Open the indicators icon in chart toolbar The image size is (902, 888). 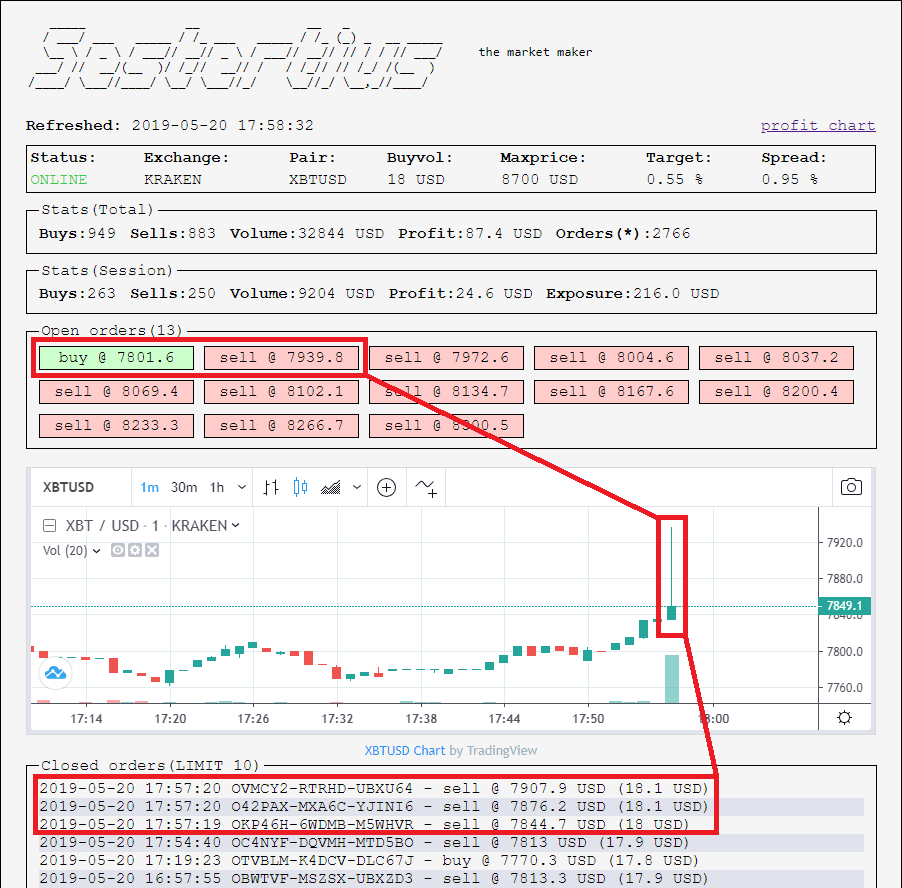(x=426, y=488)
